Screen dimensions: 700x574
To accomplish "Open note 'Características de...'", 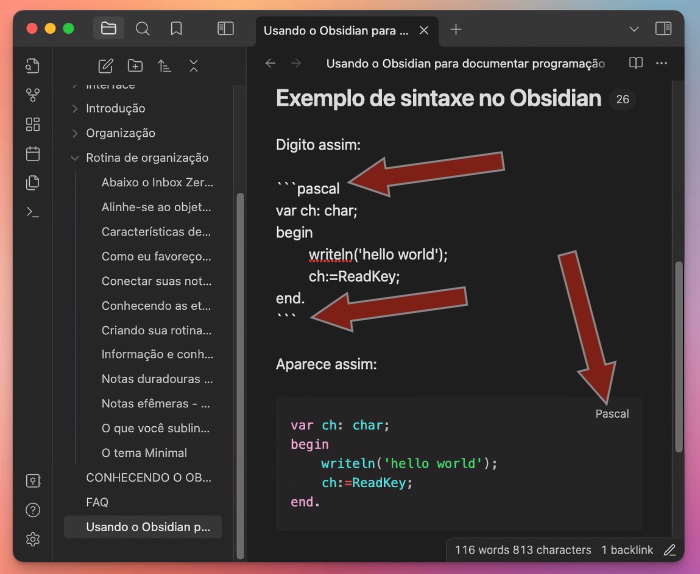I will (x=156, y=232).
